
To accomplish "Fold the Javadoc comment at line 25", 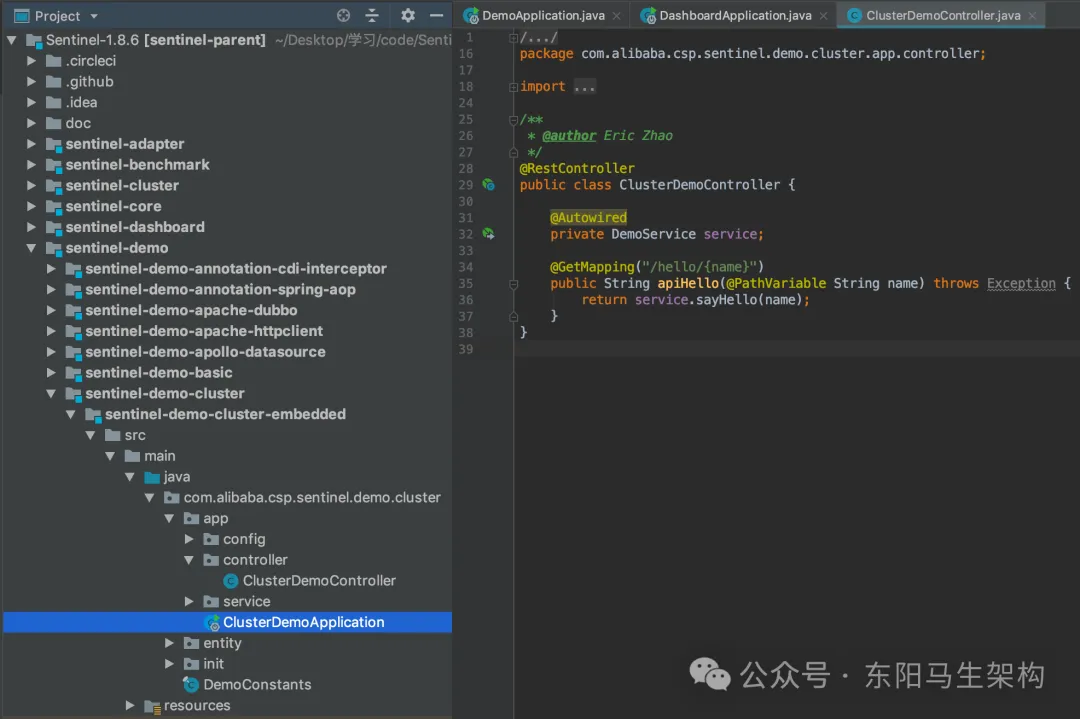I will click(513, 120).
